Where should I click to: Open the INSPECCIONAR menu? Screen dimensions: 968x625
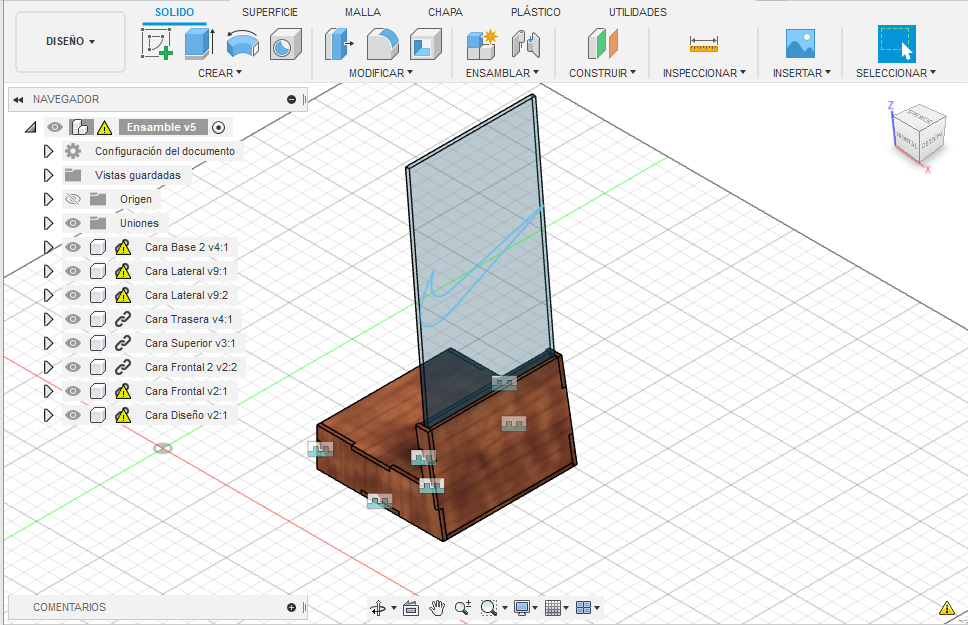[x=704, y=73]
